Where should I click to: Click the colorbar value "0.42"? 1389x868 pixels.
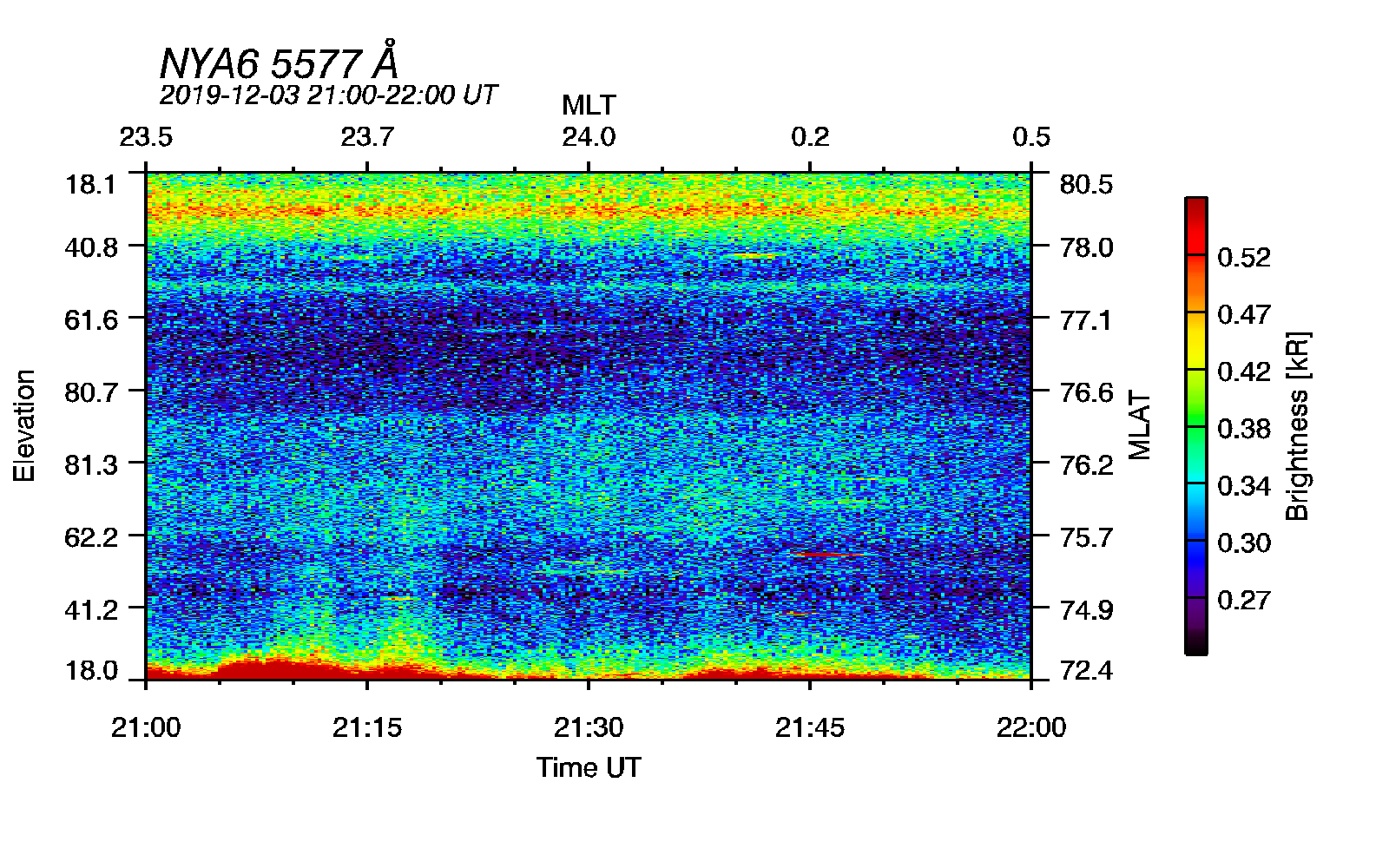(x=1244, y=372)
